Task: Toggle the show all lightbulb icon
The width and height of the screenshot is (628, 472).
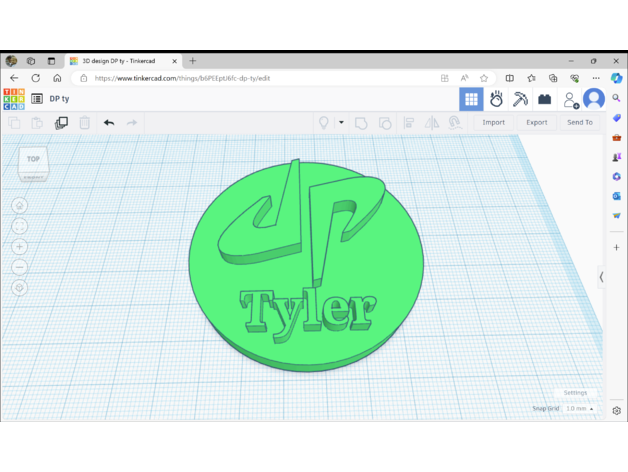Action: point(324,122)
